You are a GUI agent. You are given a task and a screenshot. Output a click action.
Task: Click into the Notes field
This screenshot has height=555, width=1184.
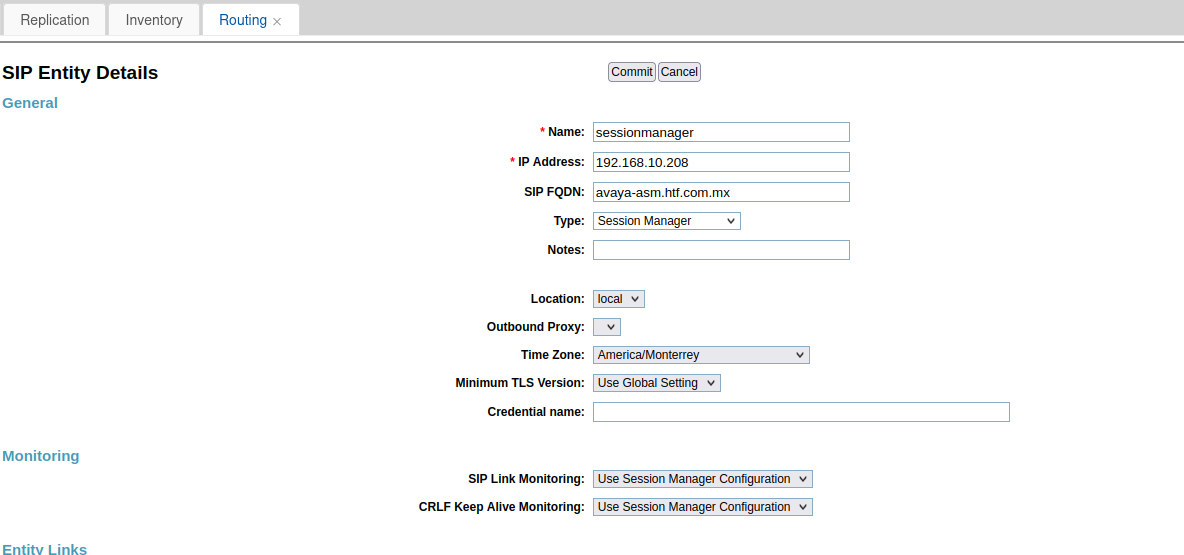coord(721,250)
